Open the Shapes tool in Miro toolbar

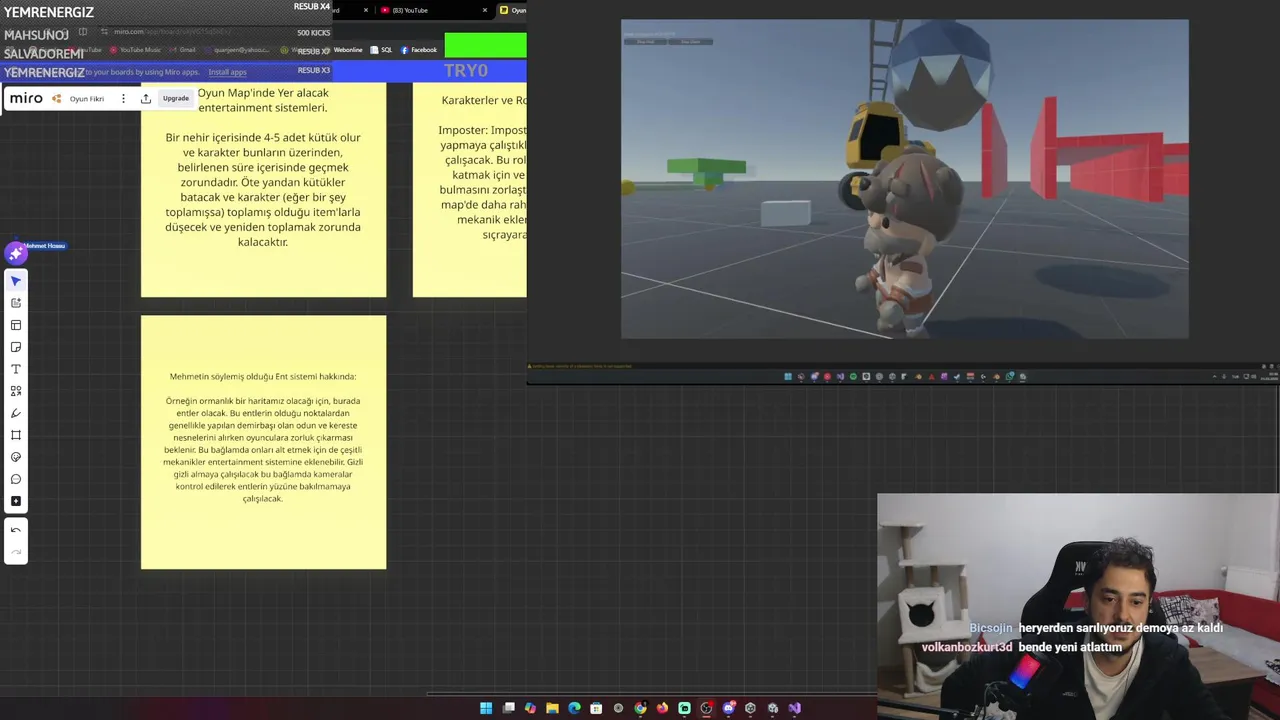[16, 391]
